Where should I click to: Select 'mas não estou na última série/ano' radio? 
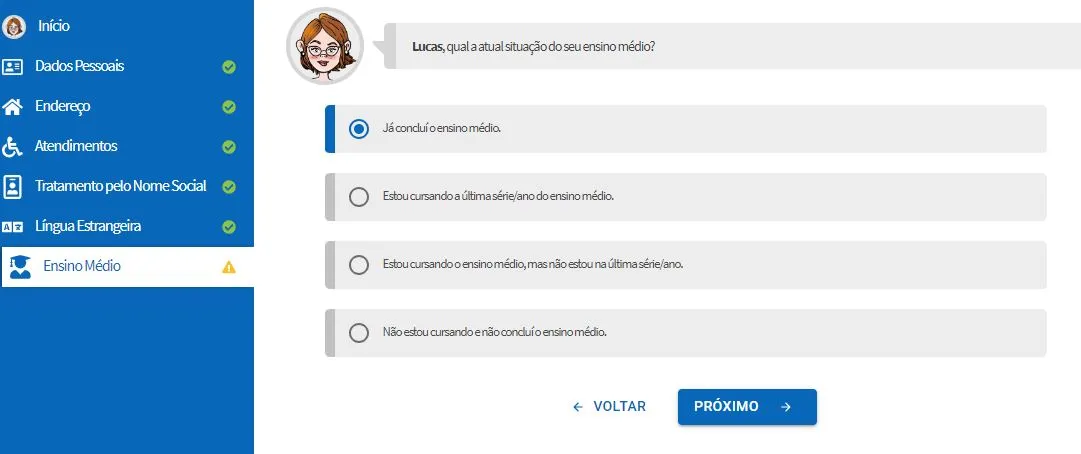point(358,265)
